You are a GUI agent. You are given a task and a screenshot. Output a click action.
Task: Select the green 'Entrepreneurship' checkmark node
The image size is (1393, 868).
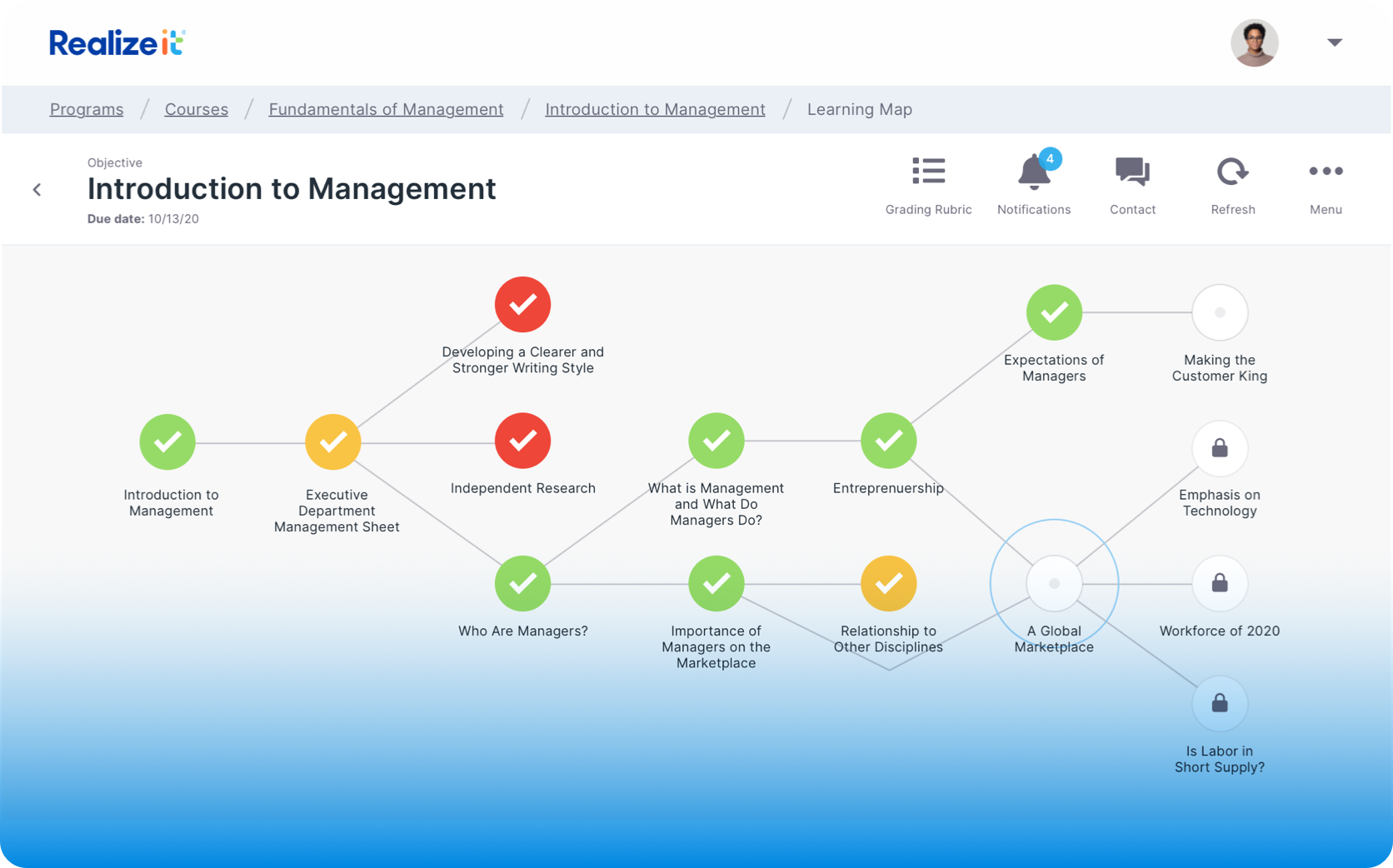click(x=887, y=441)
